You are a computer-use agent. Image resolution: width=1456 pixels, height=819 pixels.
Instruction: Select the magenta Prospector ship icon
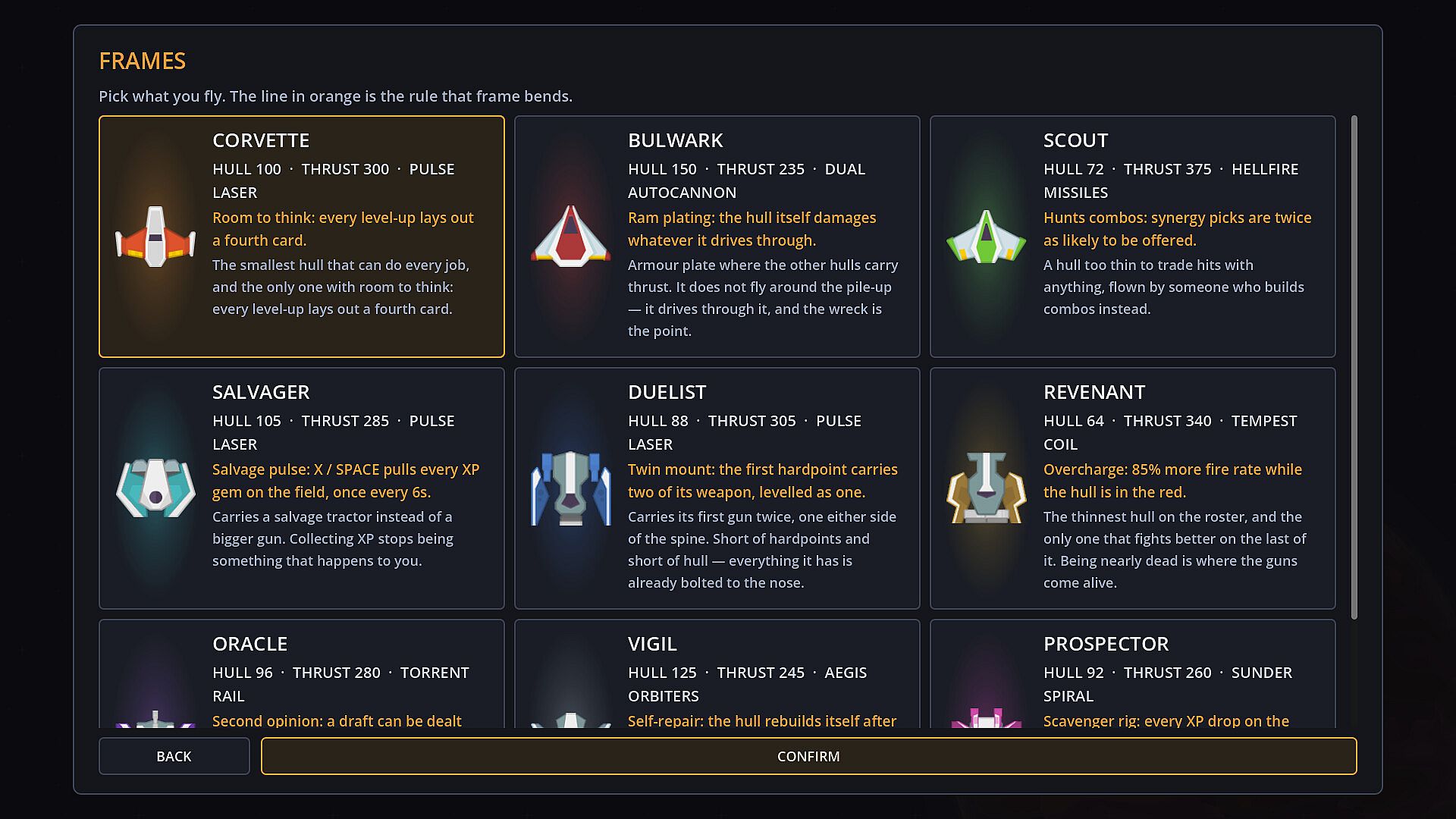[986, 718]
